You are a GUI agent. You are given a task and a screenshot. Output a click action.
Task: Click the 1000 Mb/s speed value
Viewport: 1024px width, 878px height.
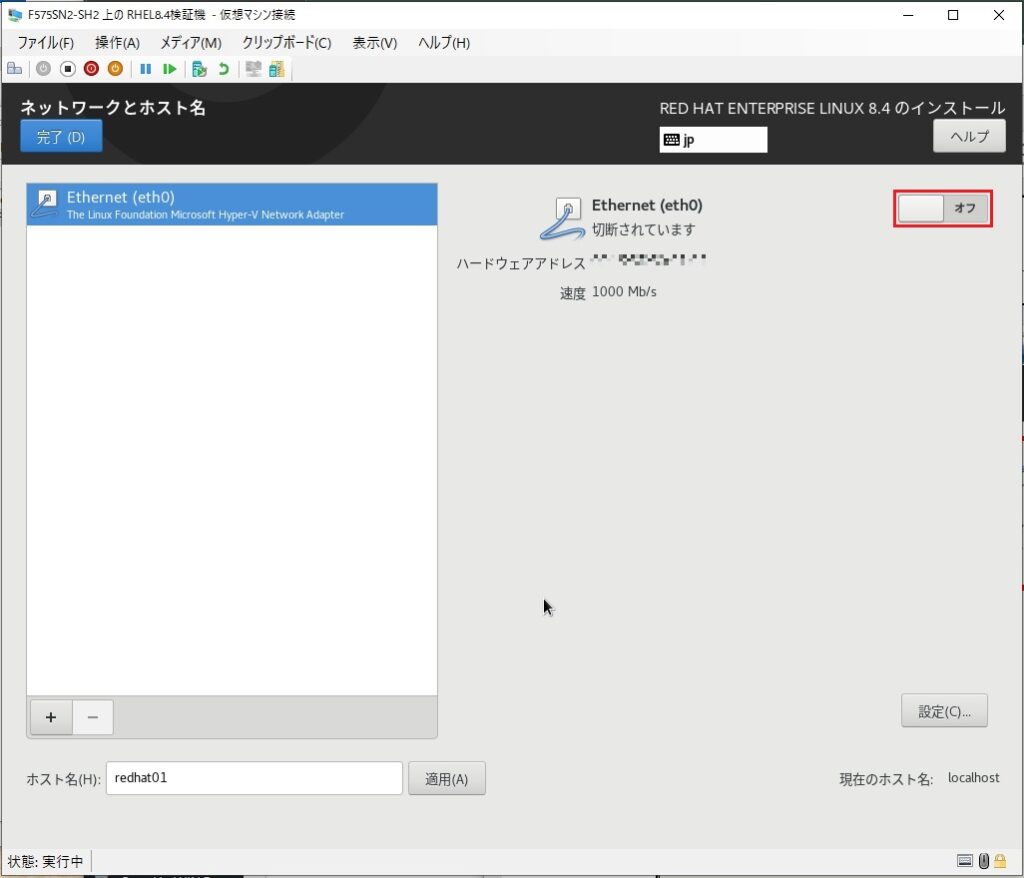[x=624, y=291]
